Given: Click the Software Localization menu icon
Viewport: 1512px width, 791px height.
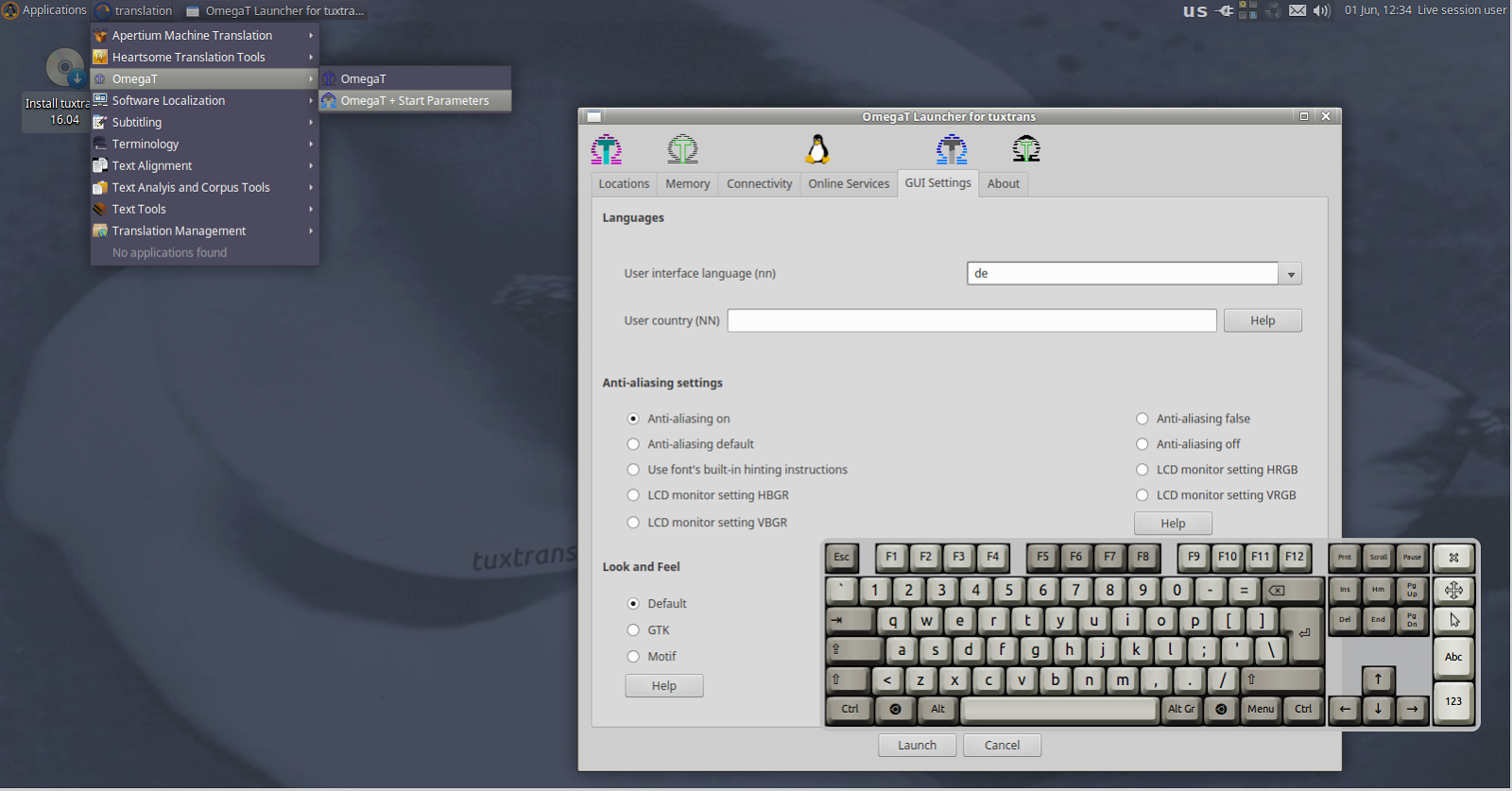Looking at the screenshot, I should [100, 101].
